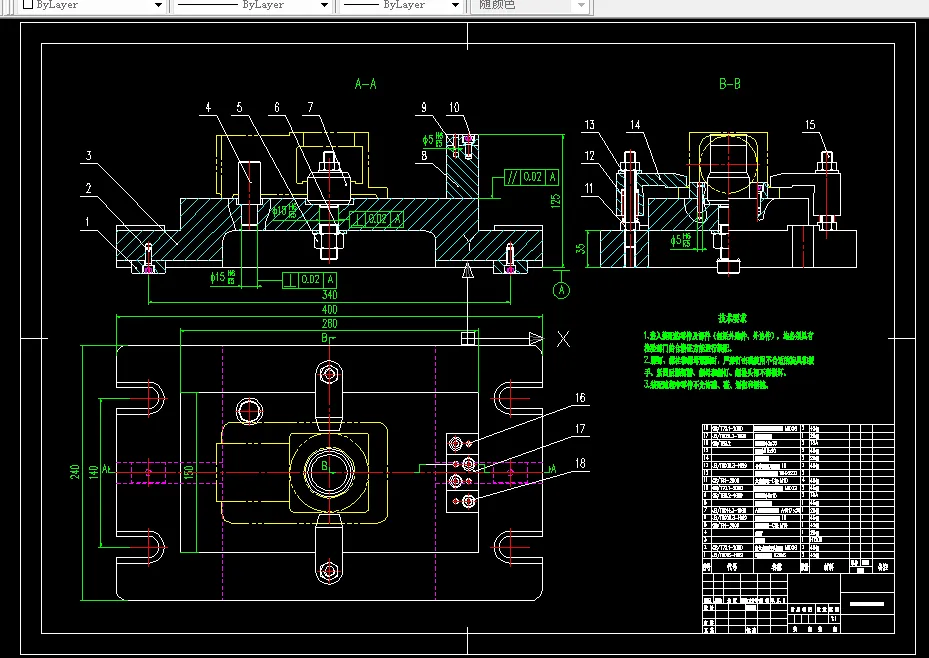
Task: Select the 35 dimension in B-B view
Action: coord(581,249)
